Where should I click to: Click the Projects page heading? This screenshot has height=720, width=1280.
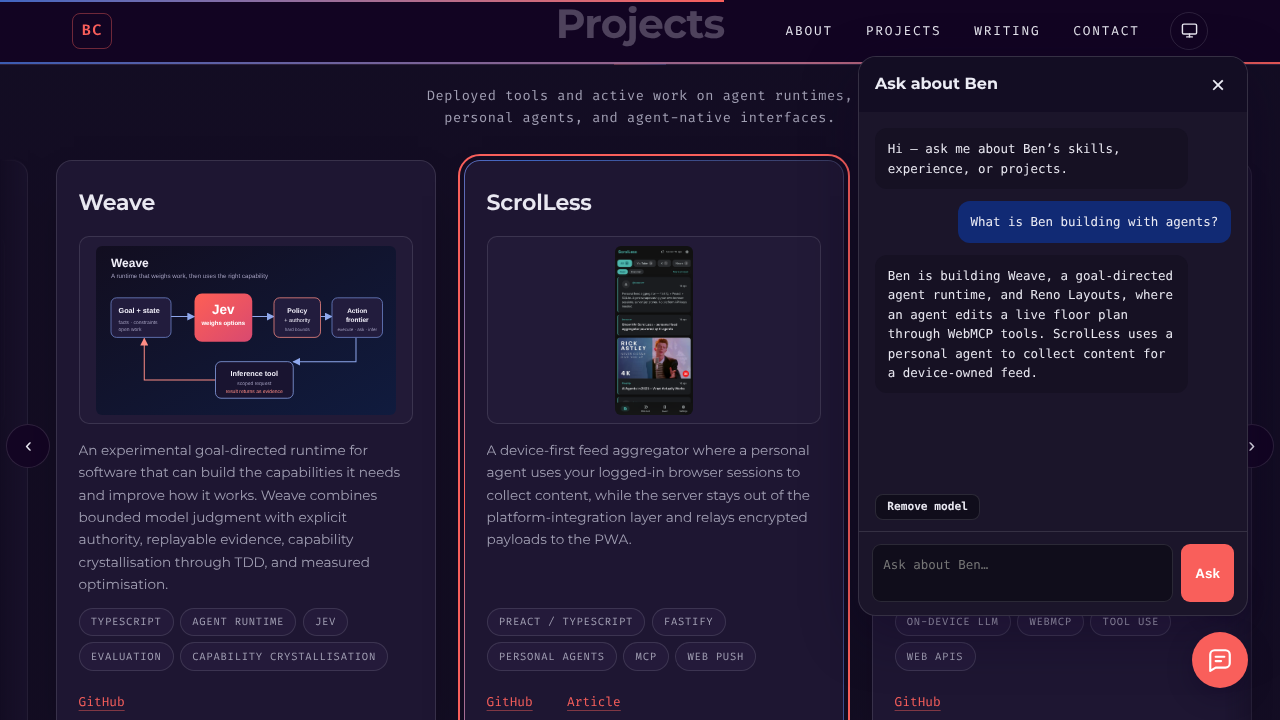pyautogui.click(x=640, y=24)
